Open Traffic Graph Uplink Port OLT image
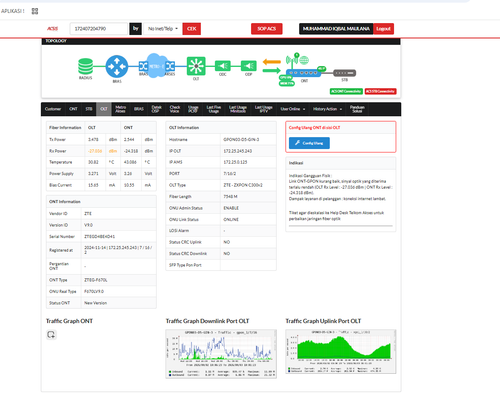The width and height of the screenshot is (500, 393). click(x=341, y=351)
